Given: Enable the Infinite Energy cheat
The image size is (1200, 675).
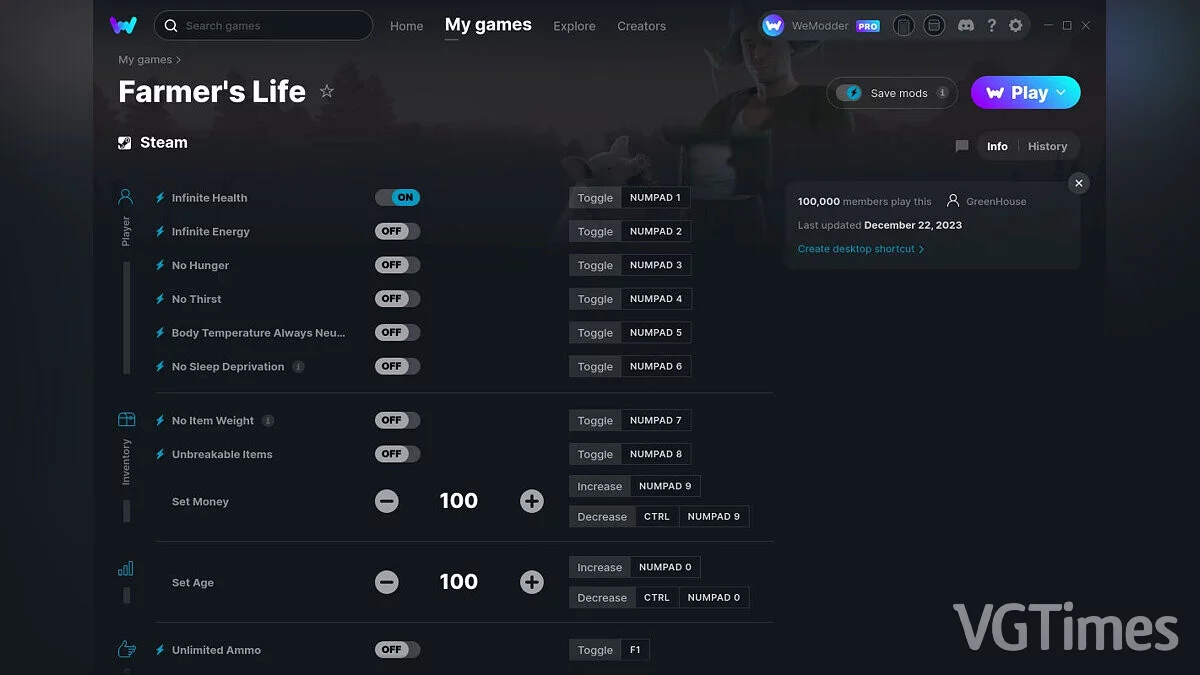Looking at the screenshot, I should [397, 231].
